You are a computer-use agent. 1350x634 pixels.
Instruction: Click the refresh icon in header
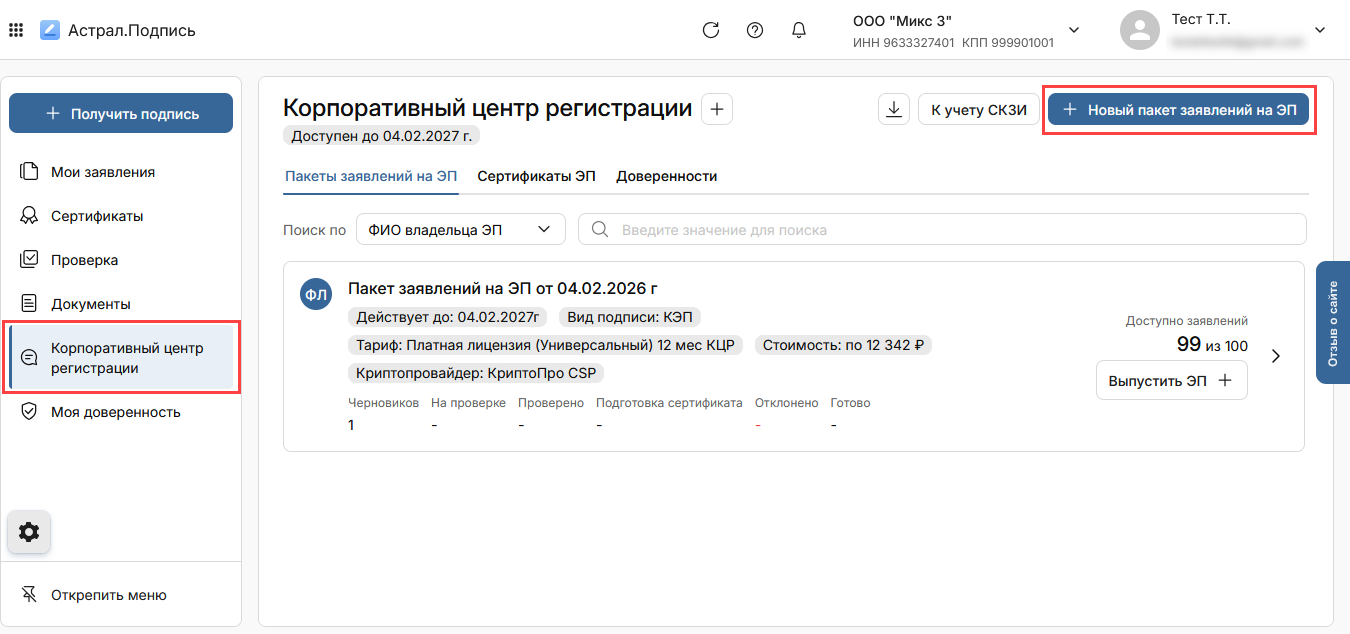coord(711,30)
